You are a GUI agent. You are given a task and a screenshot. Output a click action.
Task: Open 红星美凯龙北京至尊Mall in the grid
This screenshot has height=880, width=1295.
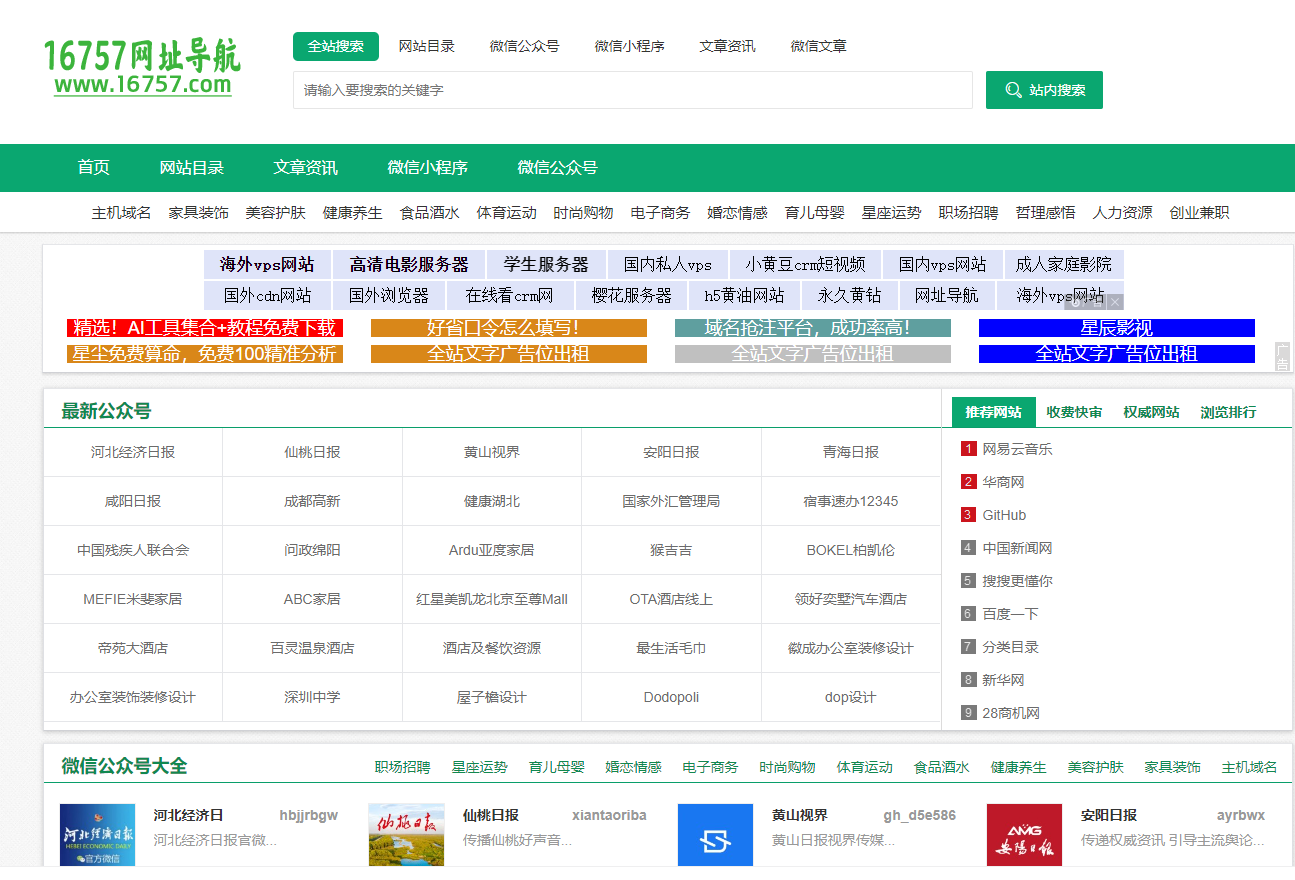(491, 599)
